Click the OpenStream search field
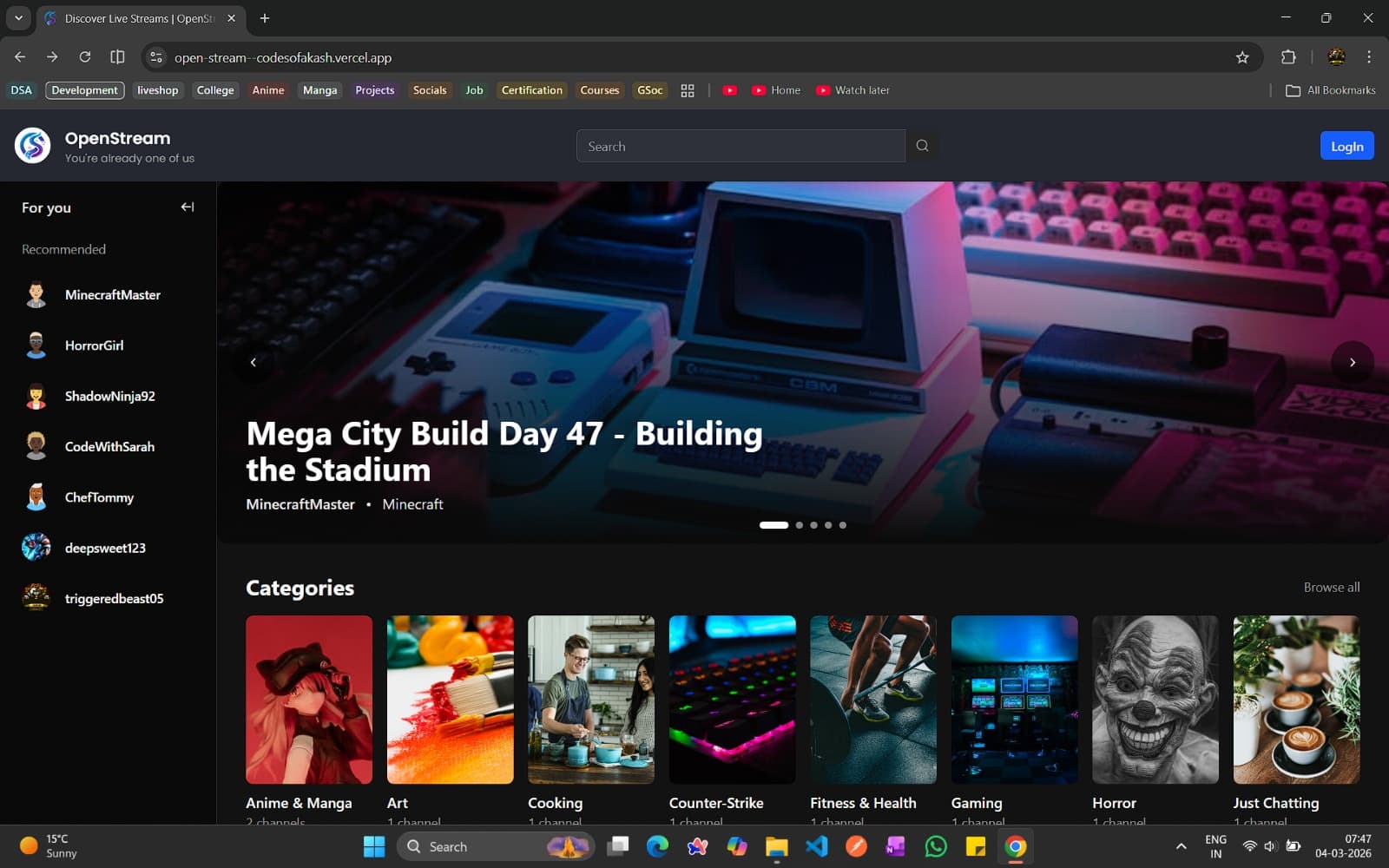The width and height of the screenshot is (1389, 868). [x=741, y=146]
